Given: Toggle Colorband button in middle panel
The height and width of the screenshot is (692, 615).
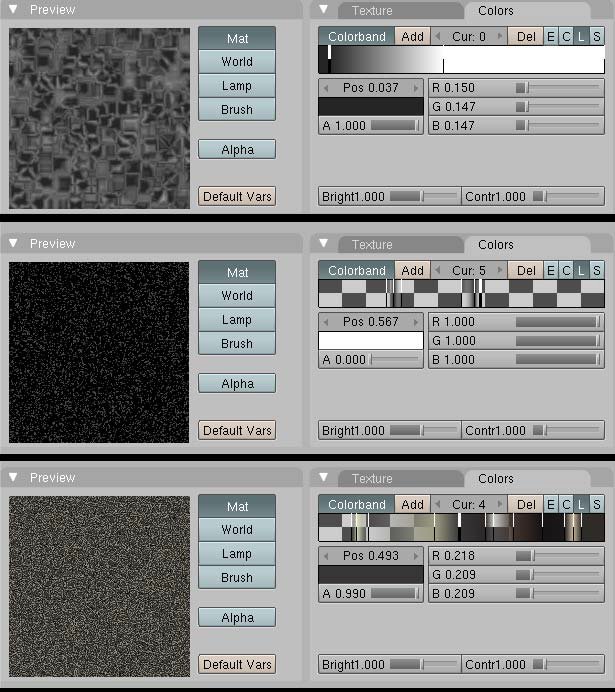Looking at the screenshot, I should [x=356, y=271].
